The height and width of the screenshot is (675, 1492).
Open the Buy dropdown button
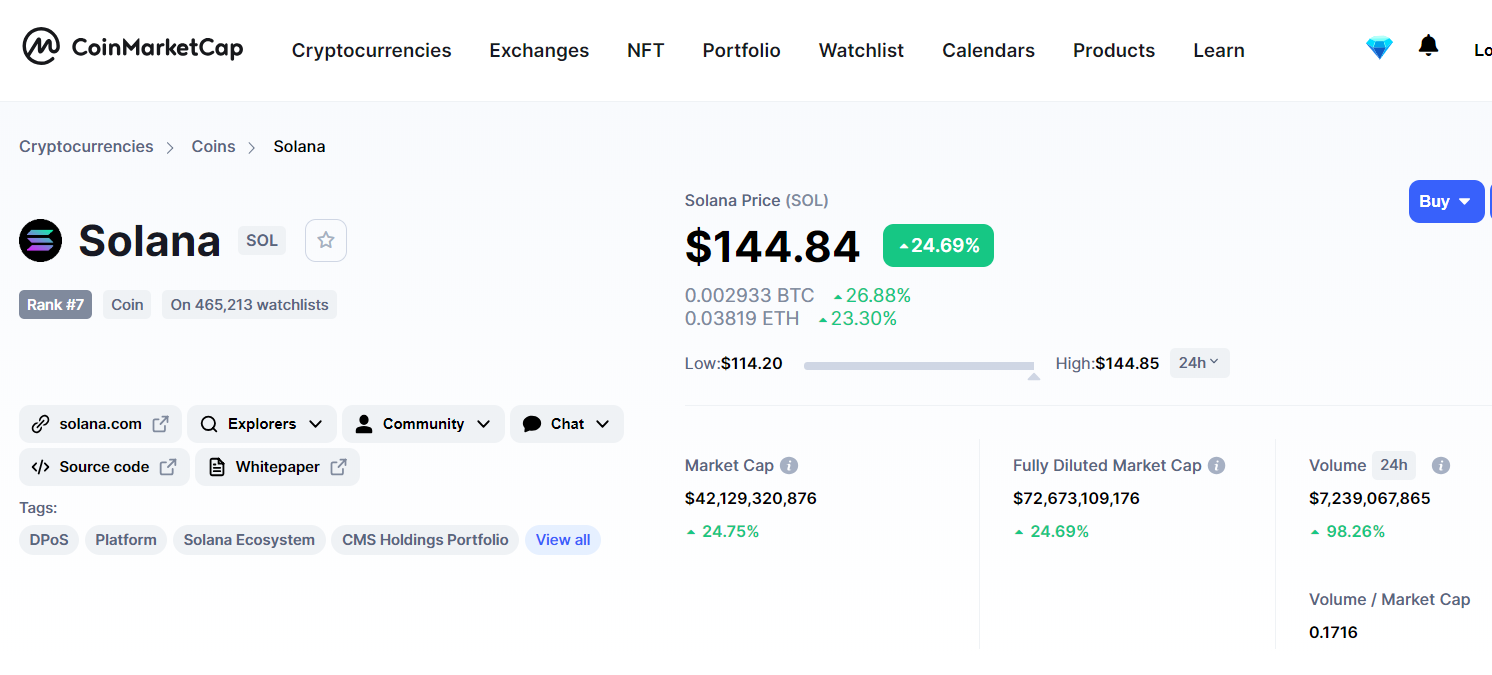[1446, 201]
